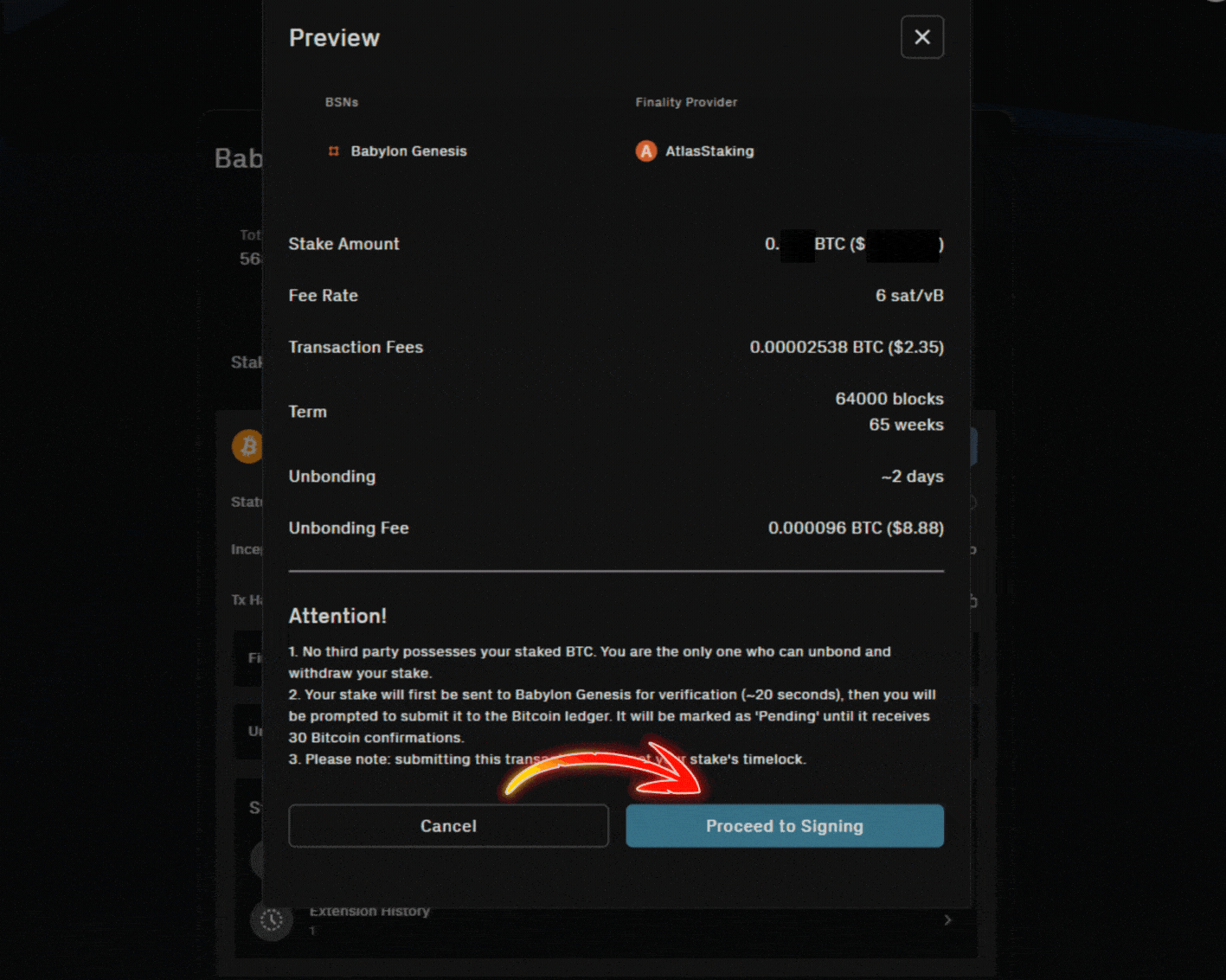Click the Stake Amount value
The image size is (1226, 980).
point(854,244)
